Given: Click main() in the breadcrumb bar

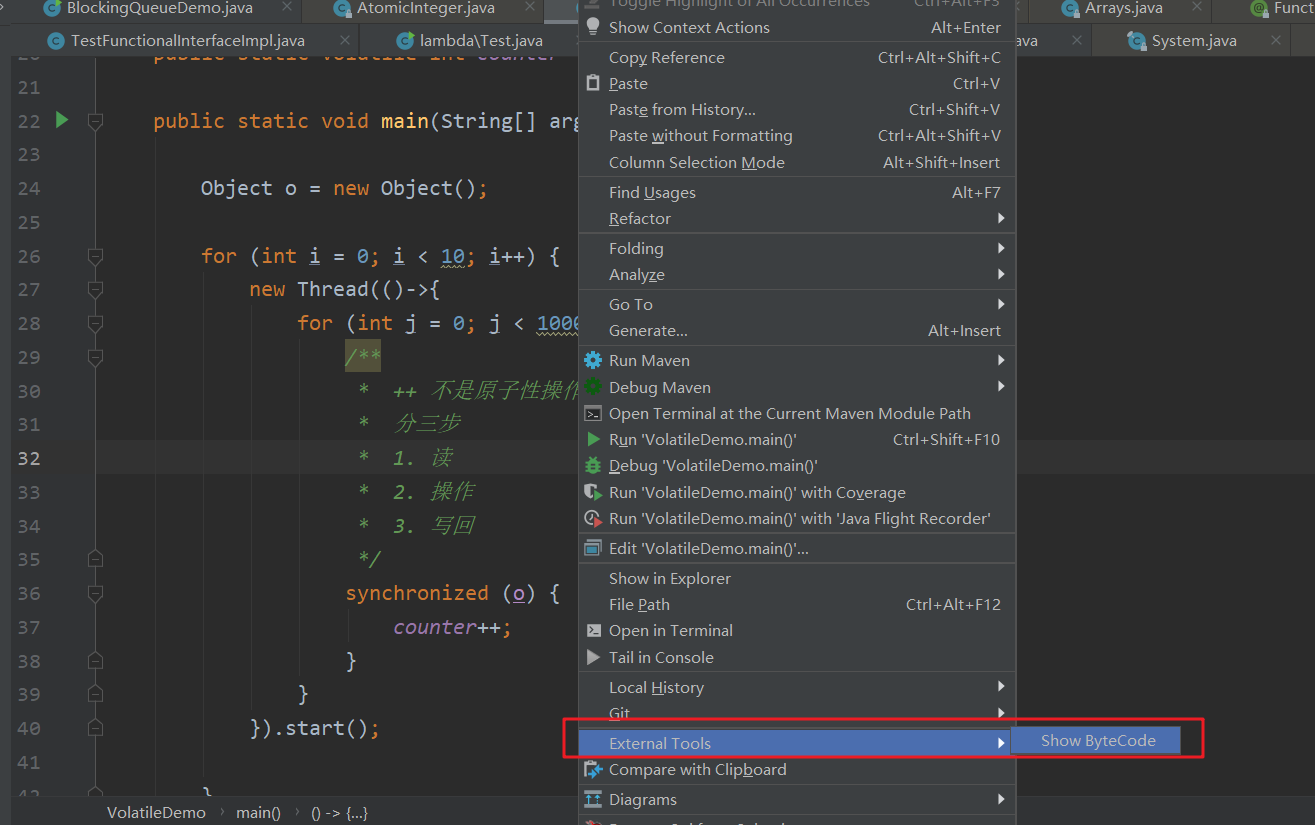Looking at the screenshot, I should (258, 812).
